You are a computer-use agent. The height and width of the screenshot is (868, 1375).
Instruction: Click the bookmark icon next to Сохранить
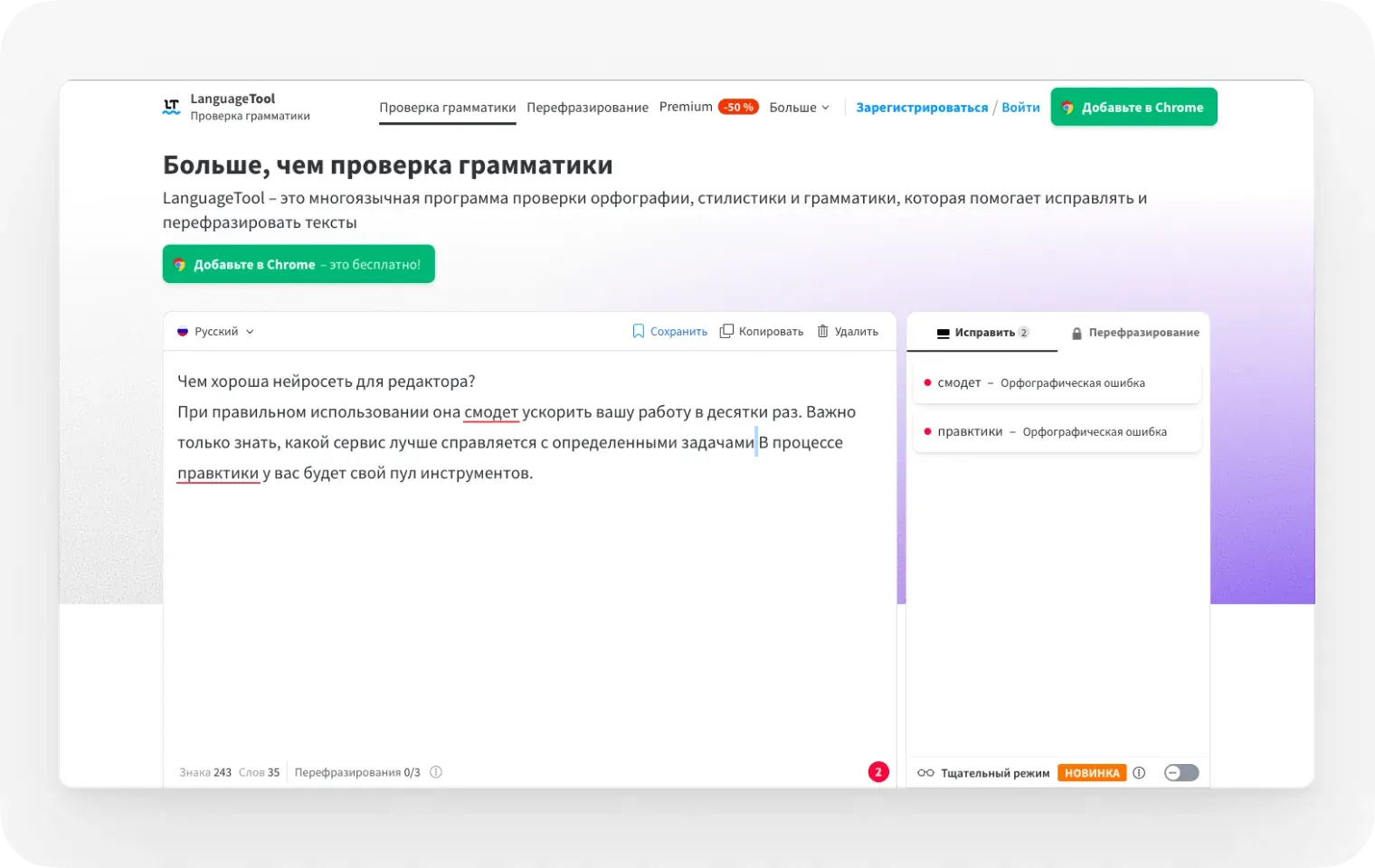tap(639, 332)
